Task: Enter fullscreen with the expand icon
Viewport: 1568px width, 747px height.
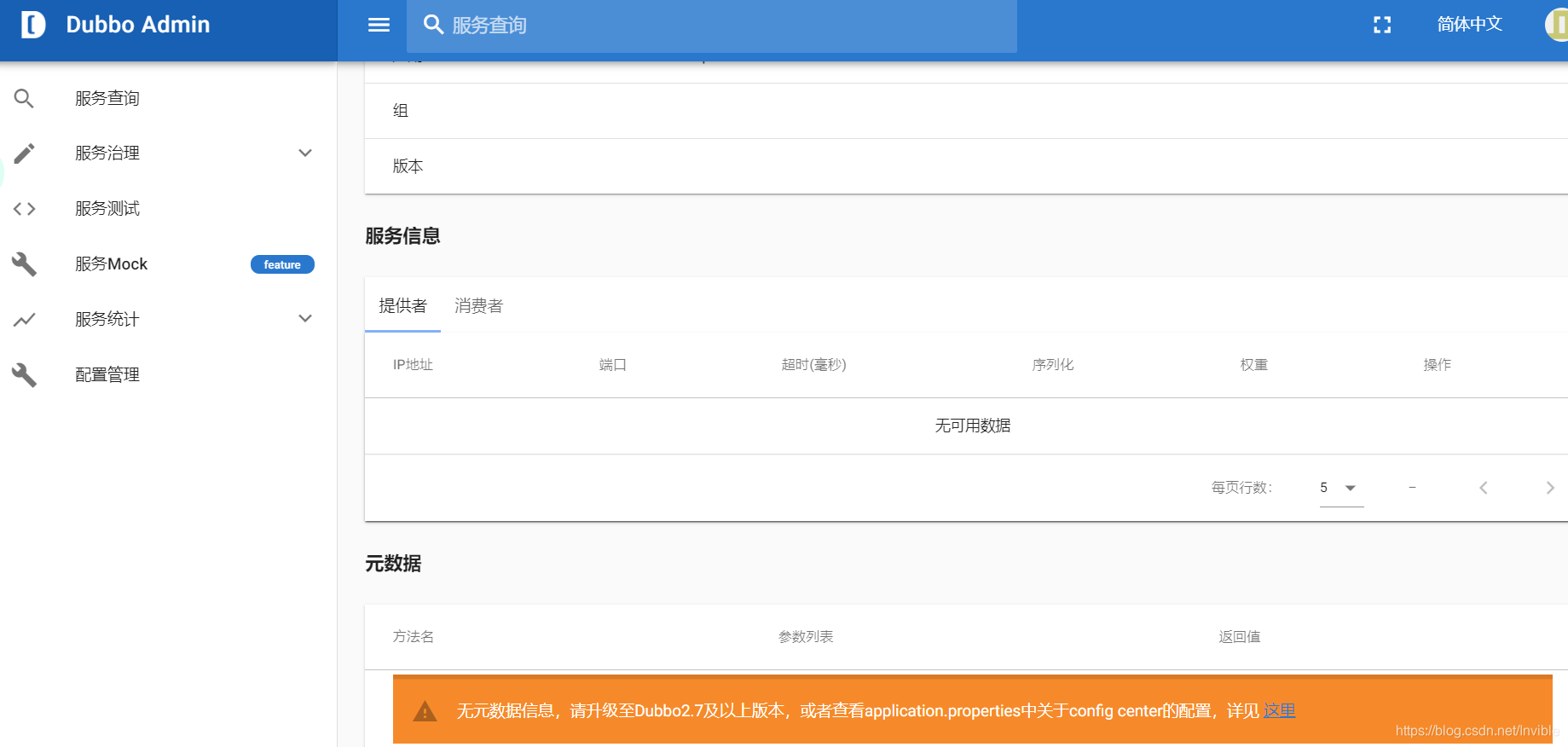Action: pos(1382,25)
